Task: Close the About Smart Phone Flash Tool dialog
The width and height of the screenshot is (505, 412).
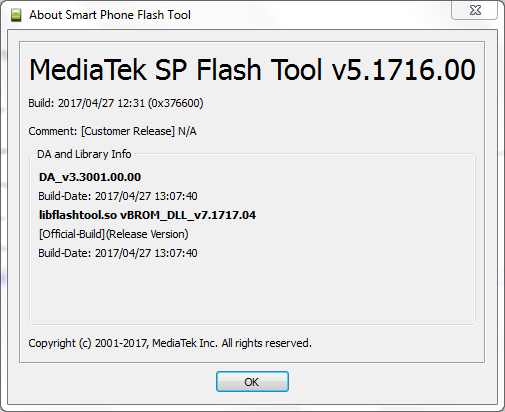Action: point(475,10)
